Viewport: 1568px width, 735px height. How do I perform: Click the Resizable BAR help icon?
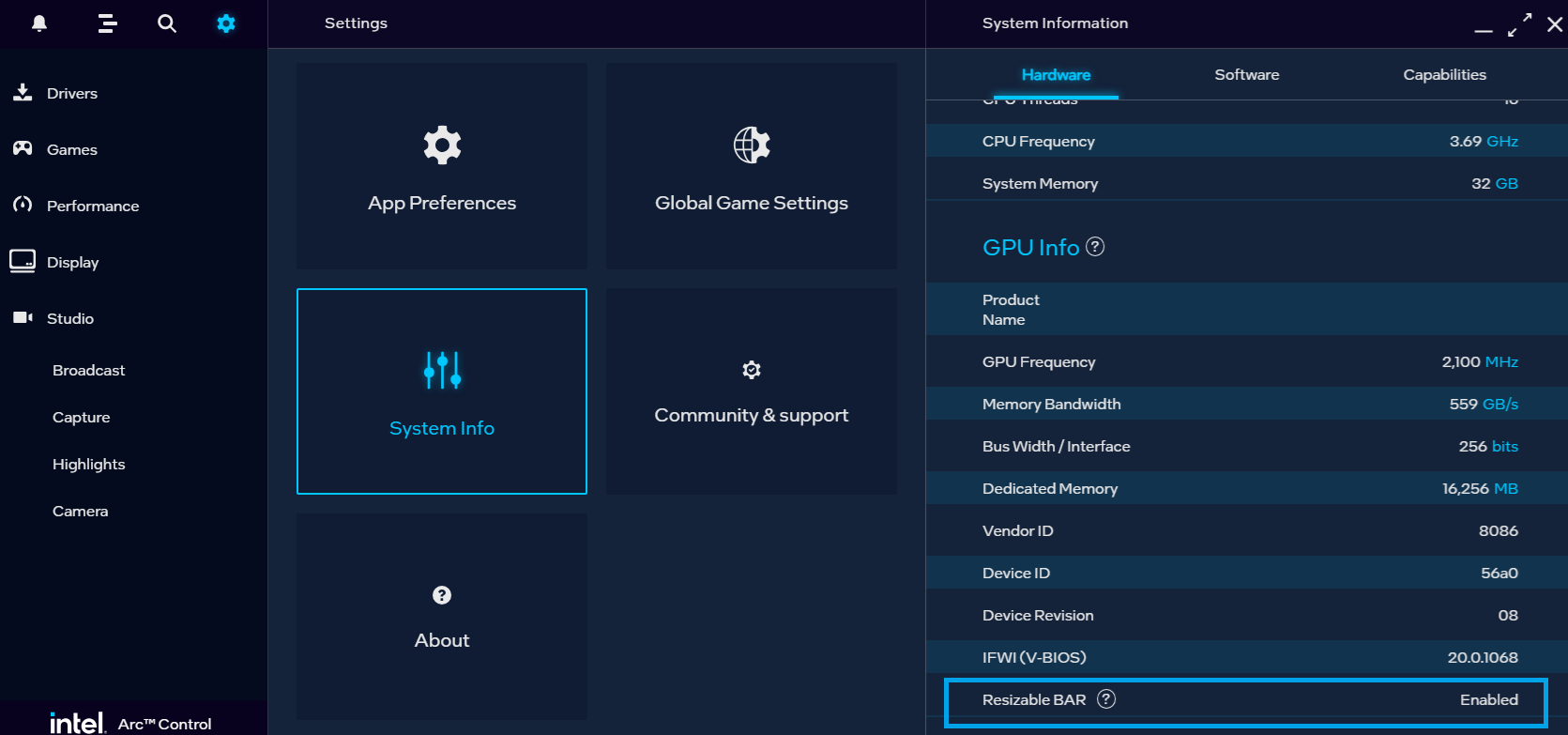(x=1106, y=699)
